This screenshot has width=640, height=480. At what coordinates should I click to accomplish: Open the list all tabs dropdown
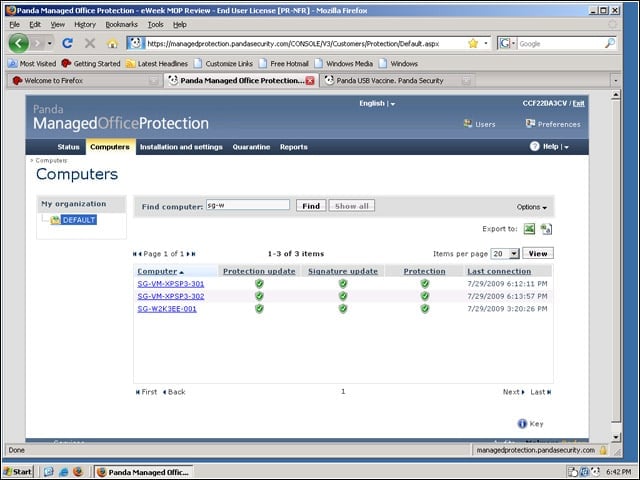pyautogui.click(x=616, y=80)
